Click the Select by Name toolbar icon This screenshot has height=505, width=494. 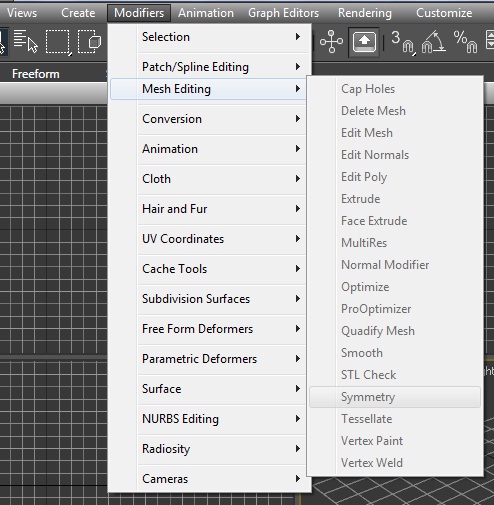coord(26,41)
